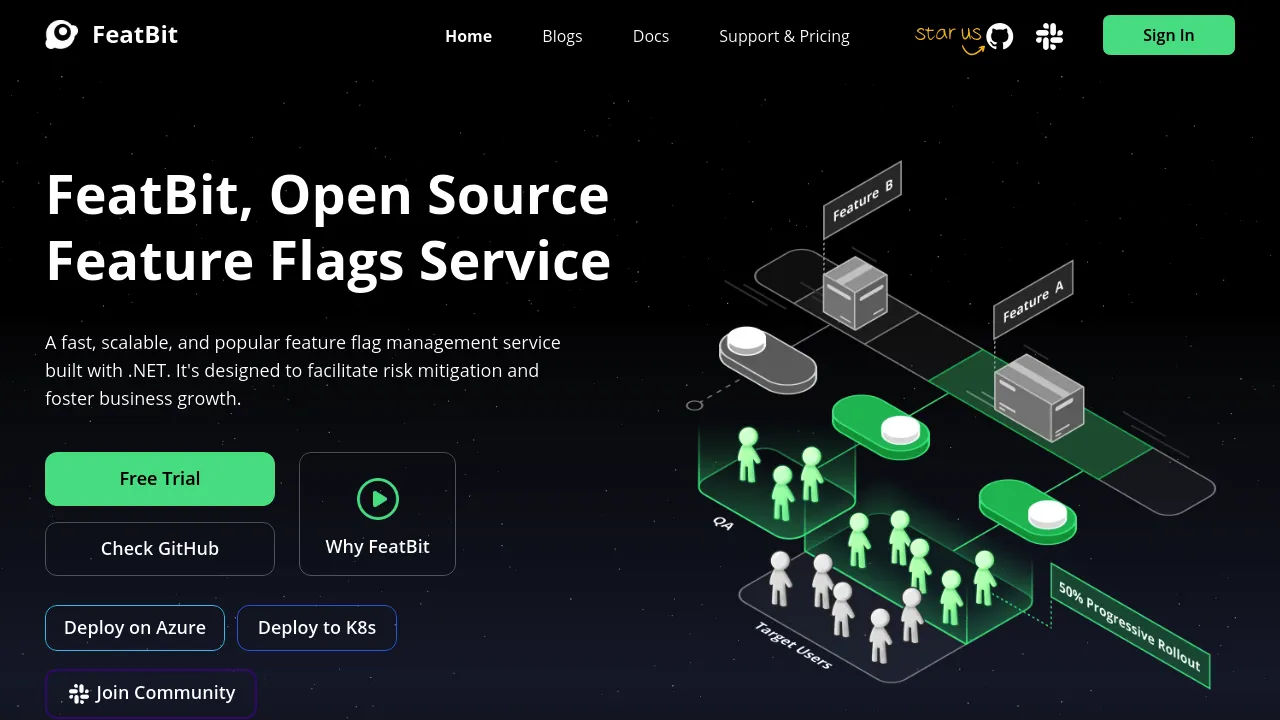The width and height of the screenshot is (1280, 720).
Task: Click the Feature A flag label
Action: coord(1033,299)
